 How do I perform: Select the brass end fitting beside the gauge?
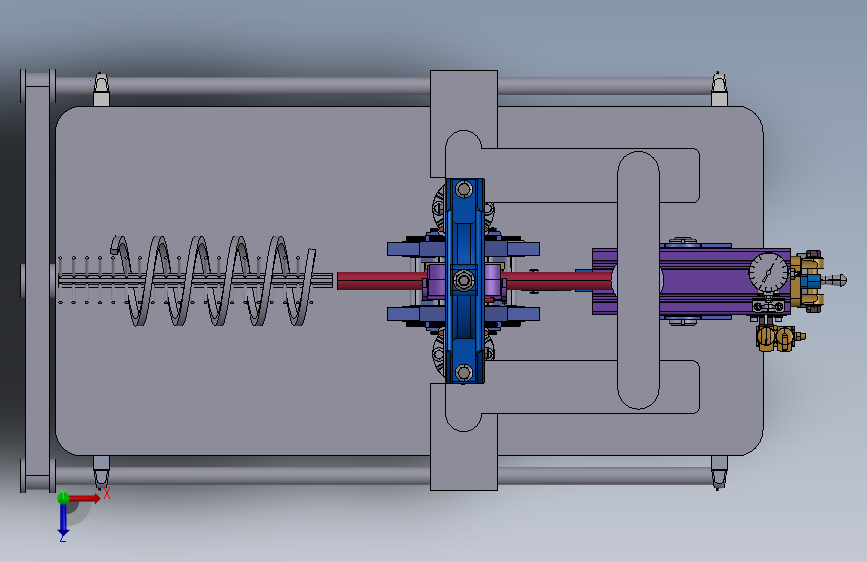tap(807, 281)
